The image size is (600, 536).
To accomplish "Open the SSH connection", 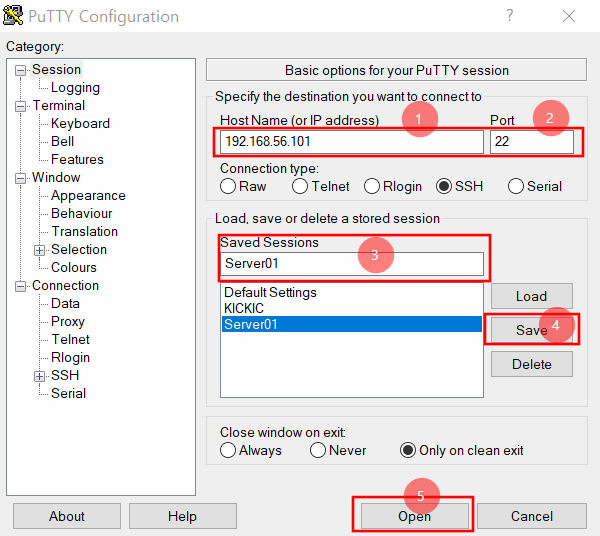I will 414,516.
